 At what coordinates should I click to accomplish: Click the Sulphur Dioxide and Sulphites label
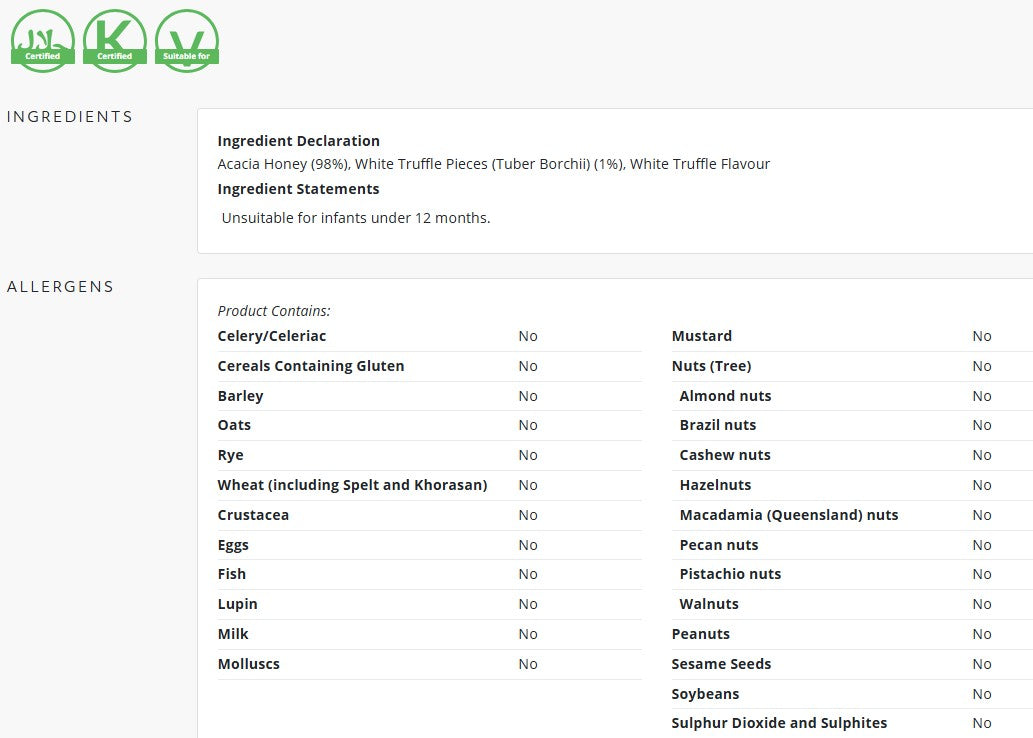coord(779,723)
